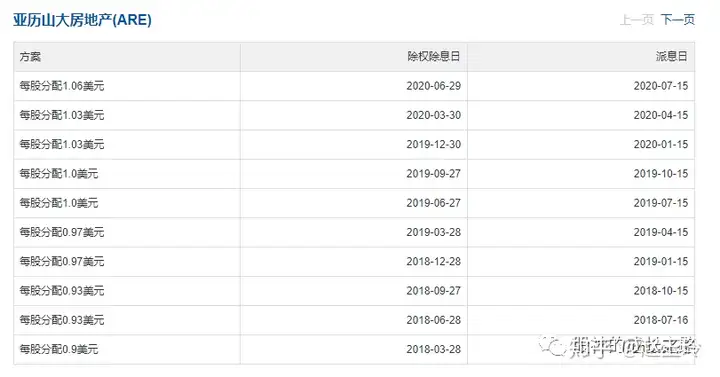Click the ex-dividend date 2020-06-29
Screen dimensions: 720x377
click(x=433, y=86)
